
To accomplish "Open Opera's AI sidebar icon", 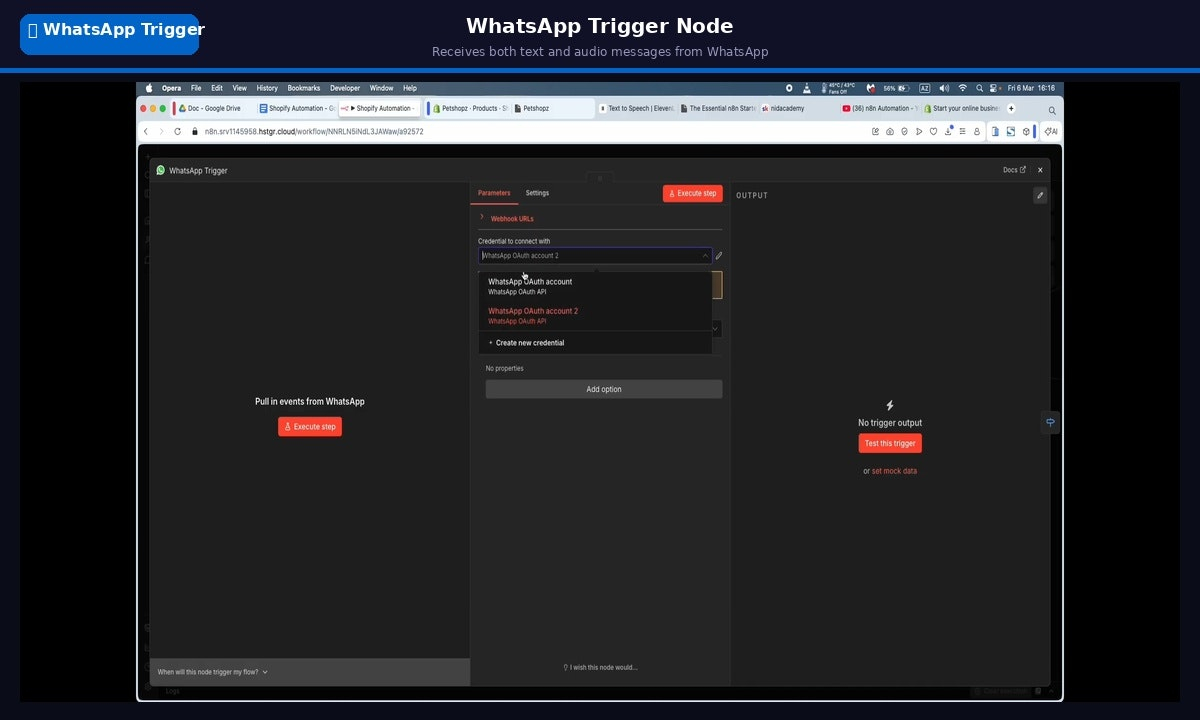I will click(x=1050, y=131).
